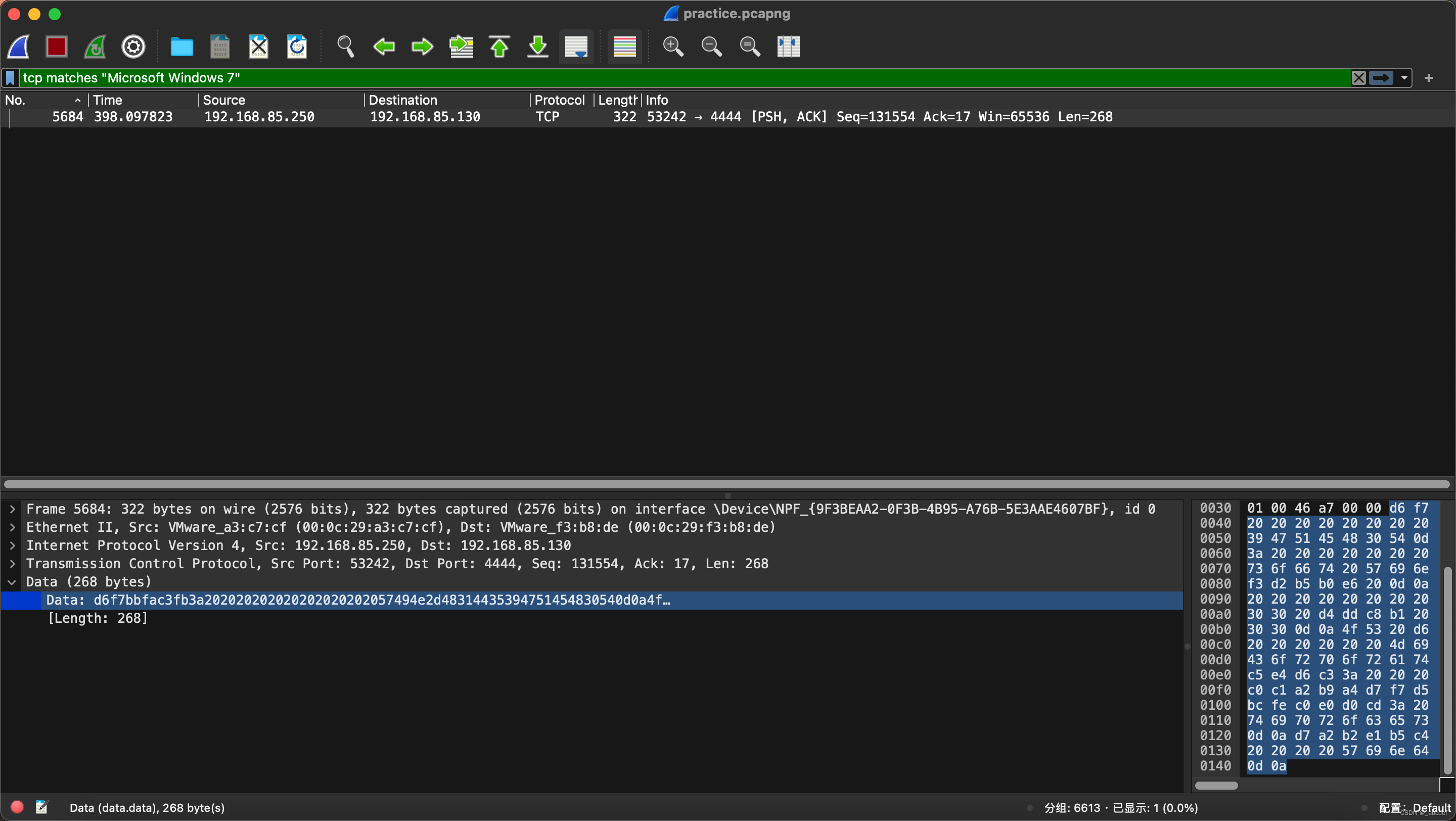Expand the Frame 5684 tree node
The image size is (1456, 821).
[x=12, y=509]
